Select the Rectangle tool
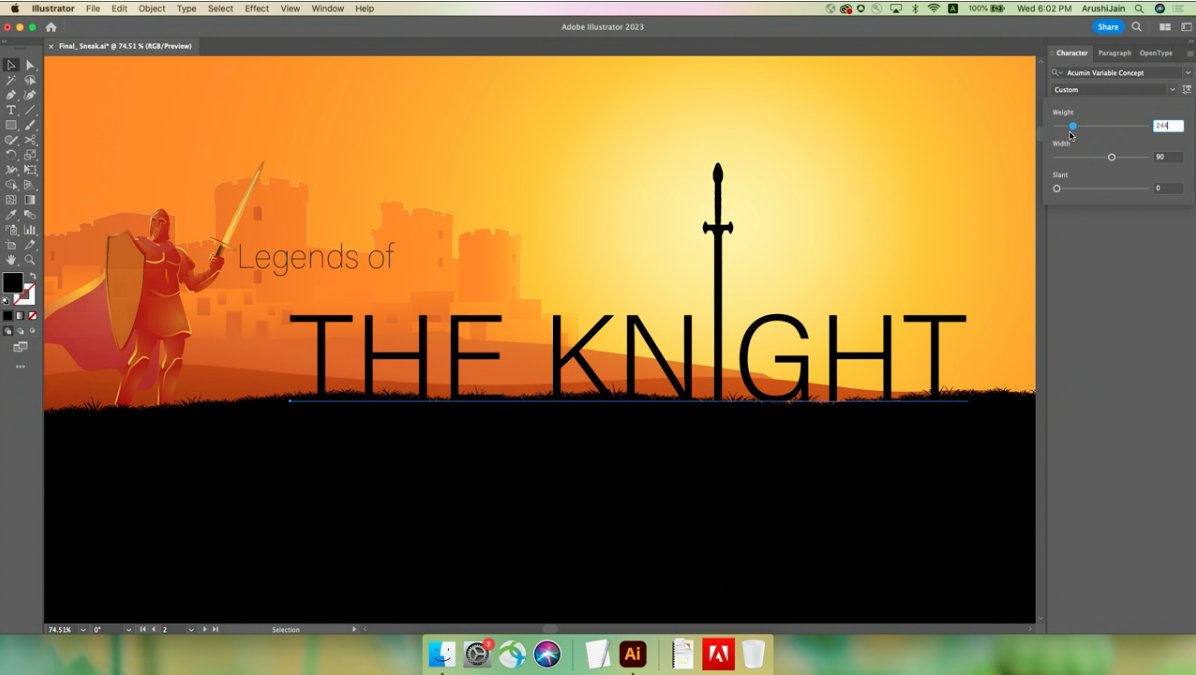The image size is (1196, 675). coord(11,125)
